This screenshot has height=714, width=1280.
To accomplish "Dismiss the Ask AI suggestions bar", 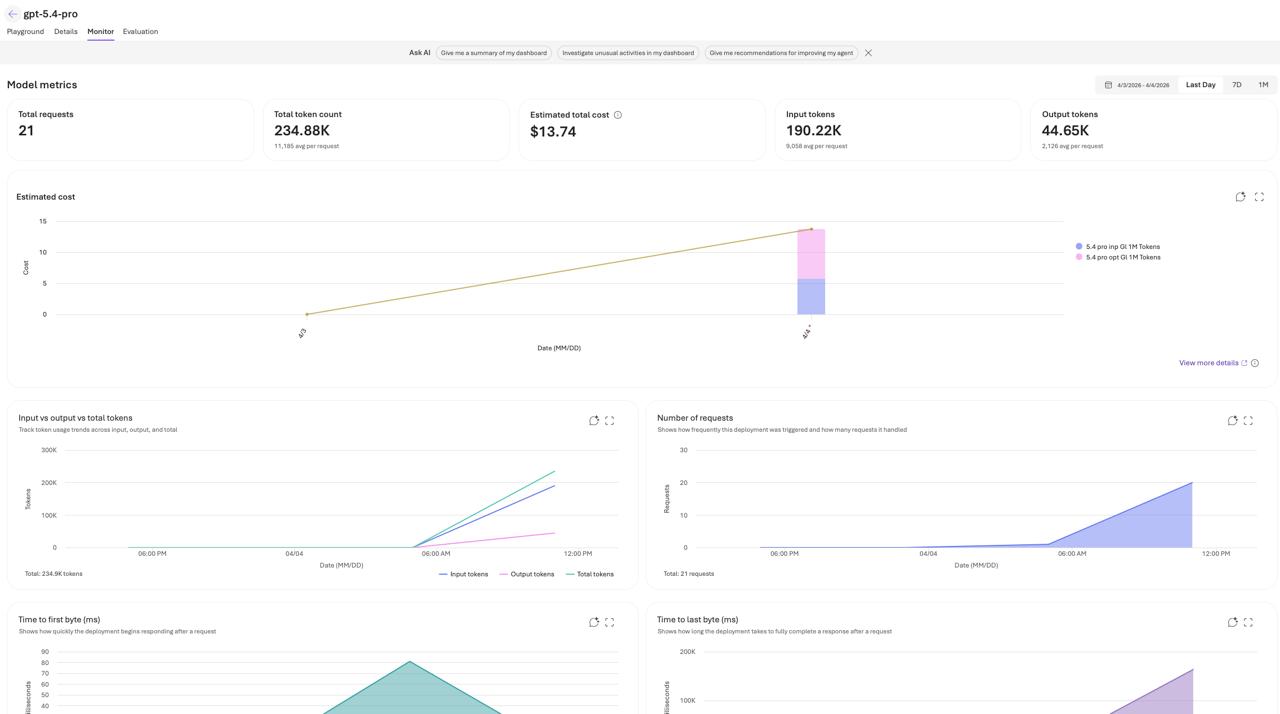I will coord(868,53).
